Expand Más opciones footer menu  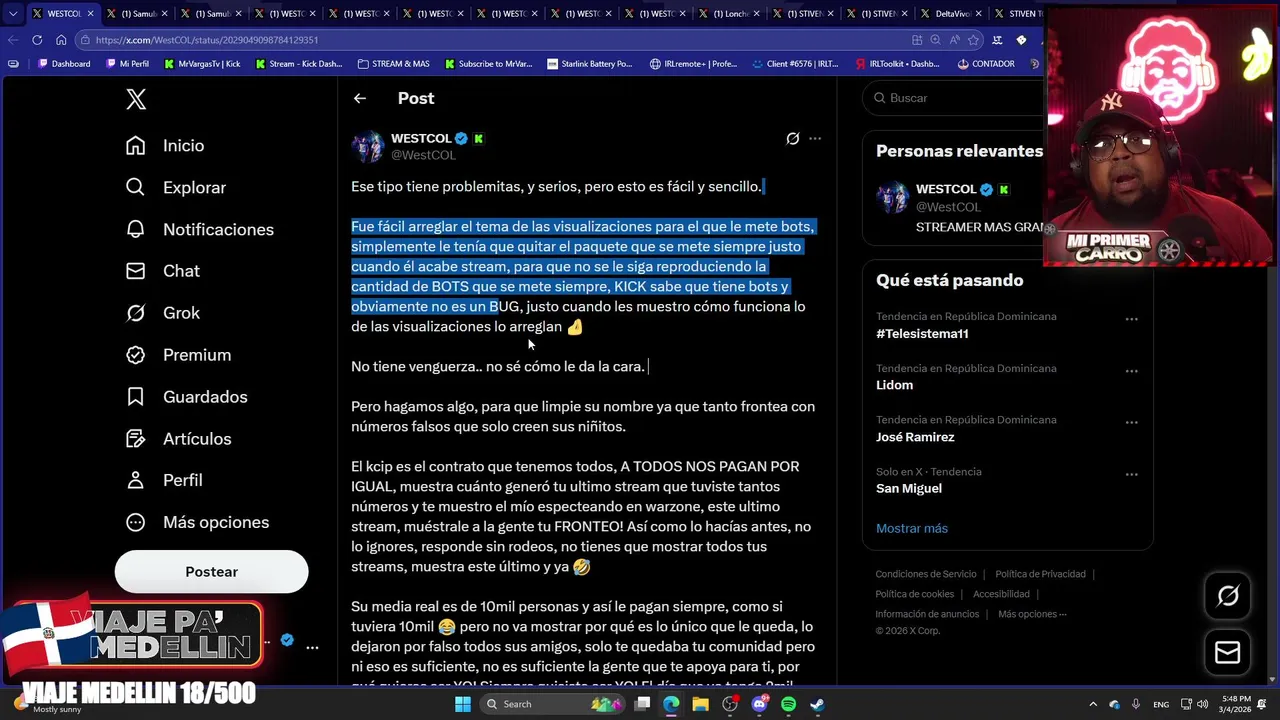tap(1032, 614)
